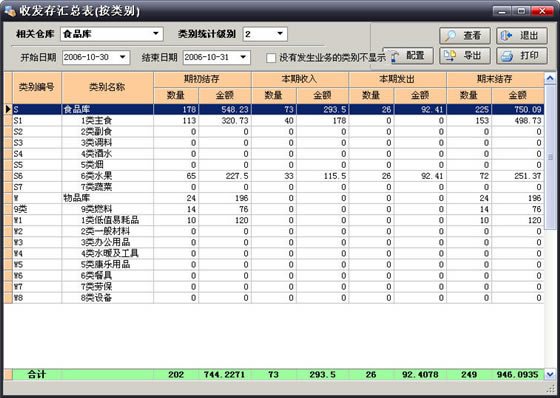Click the 导出 export documents icon

(450, 56)
